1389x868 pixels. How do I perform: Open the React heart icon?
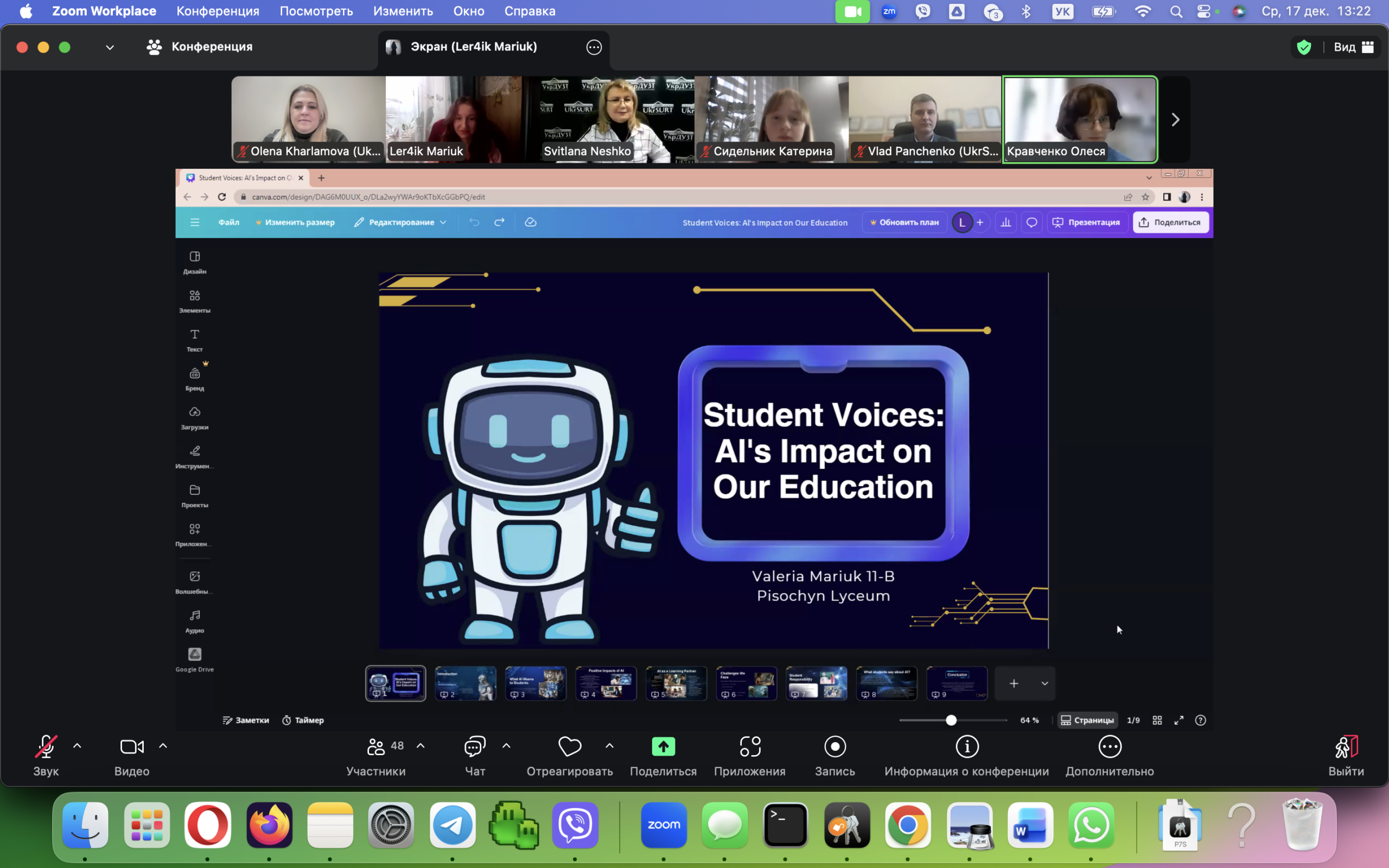coord(569,747)
